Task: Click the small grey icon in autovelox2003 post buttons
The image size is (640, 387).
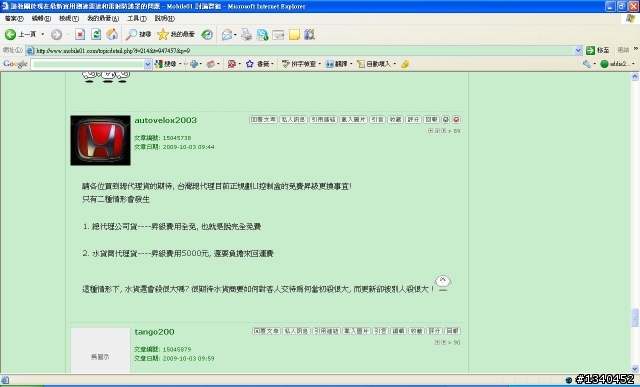Action: click(x=446, y=120)
